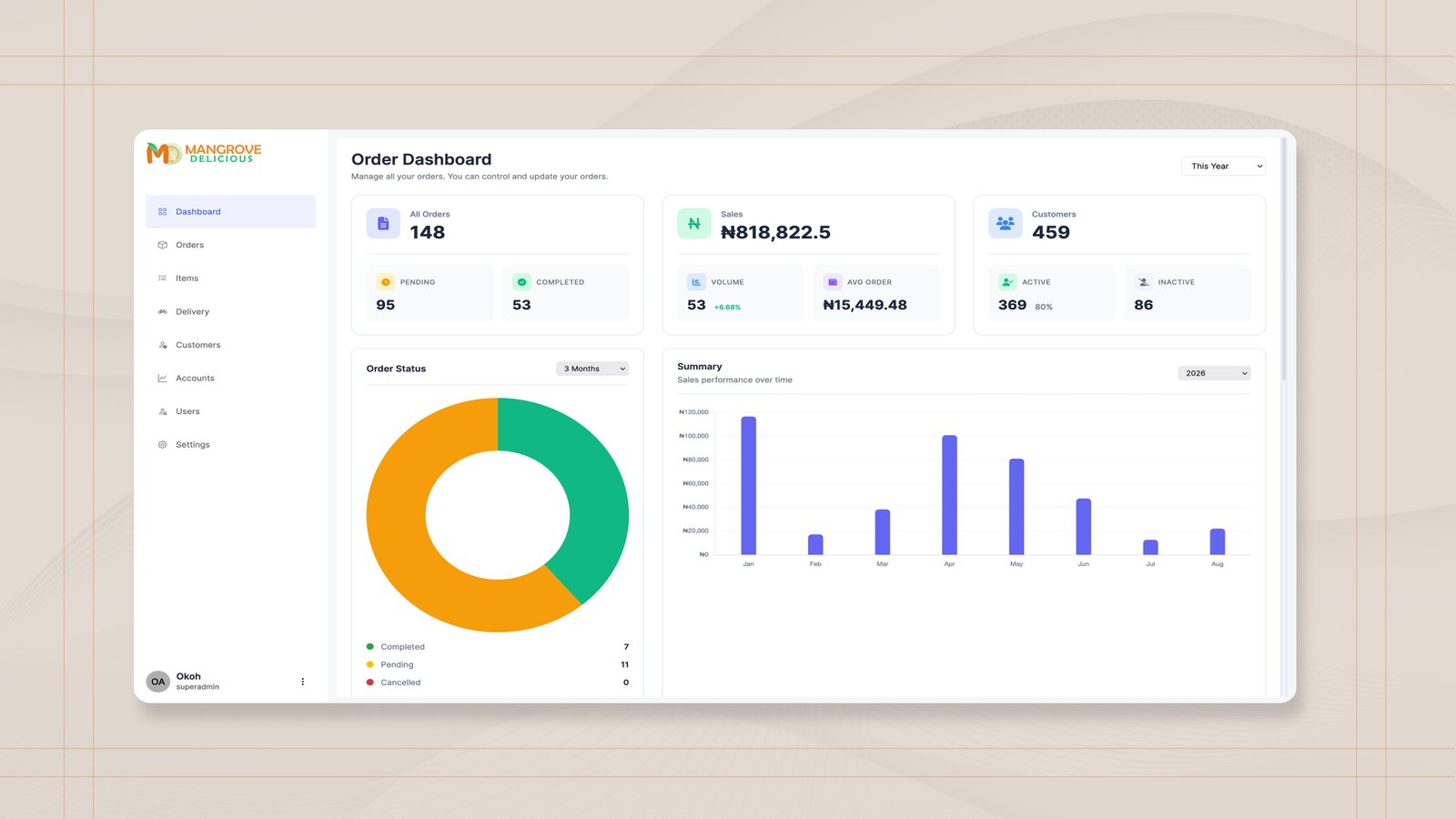Click the Sales naira currency icon
1456x819 pixels.
694,224
